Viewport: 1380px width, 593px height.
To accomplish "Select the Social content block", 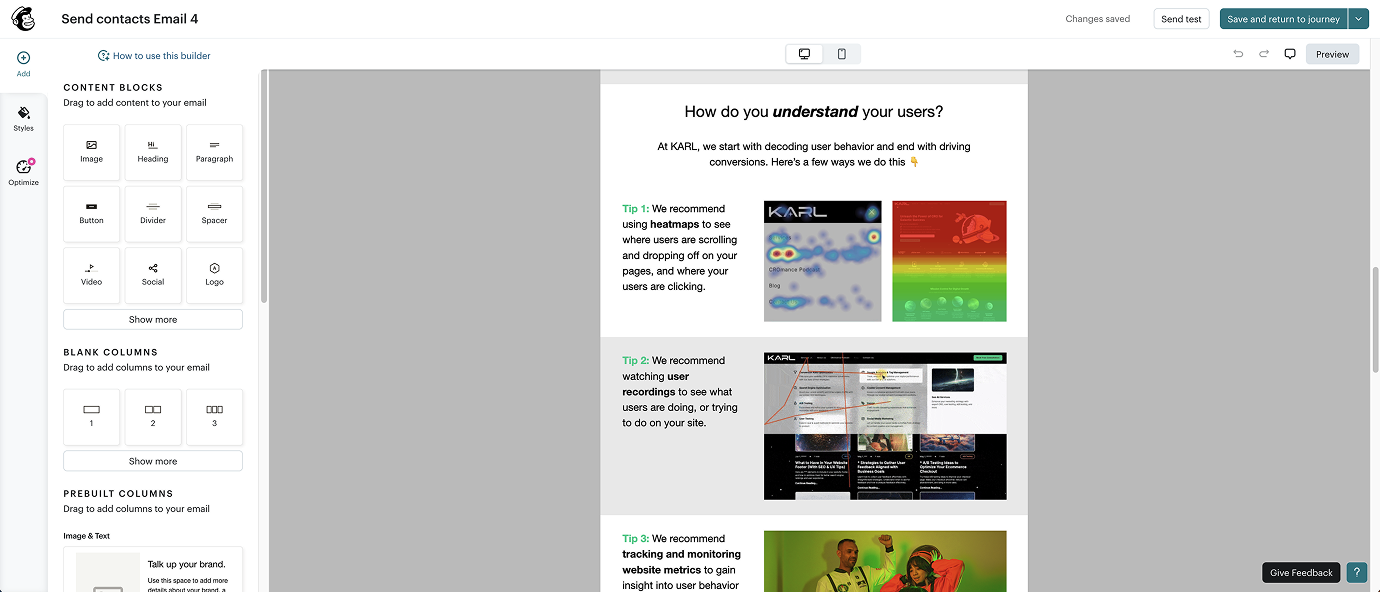I will pos(152,275).
